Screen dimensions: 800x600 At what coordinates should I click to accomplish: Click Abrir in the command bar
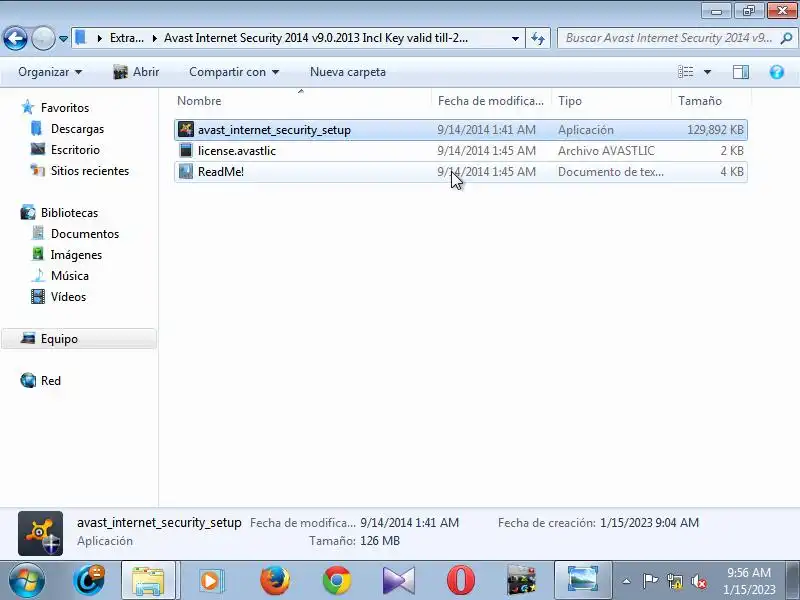click(136, 72)
